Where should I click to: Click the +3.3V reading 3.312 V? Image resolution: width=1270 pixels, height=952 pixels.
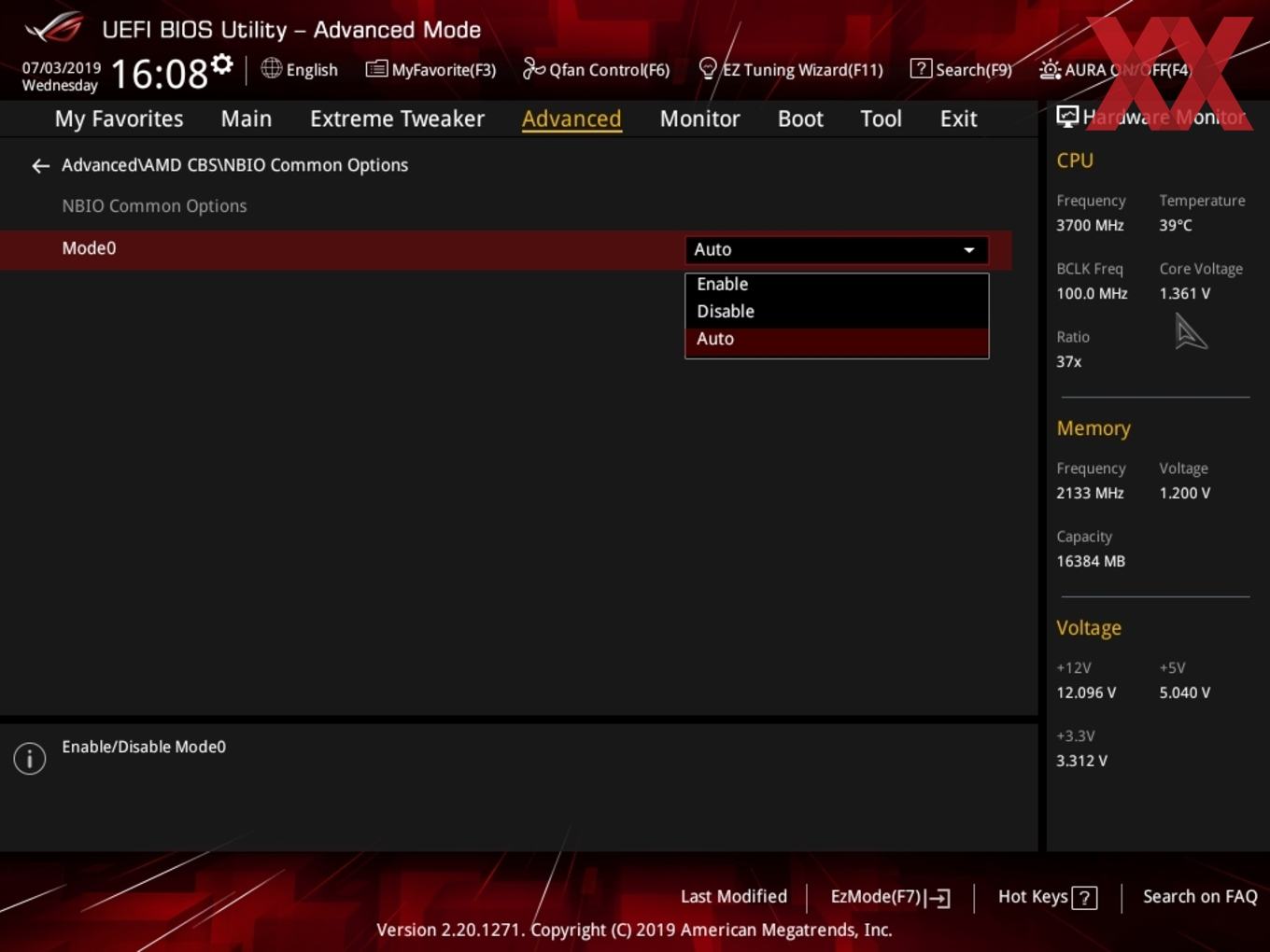tap(1081, 761)
